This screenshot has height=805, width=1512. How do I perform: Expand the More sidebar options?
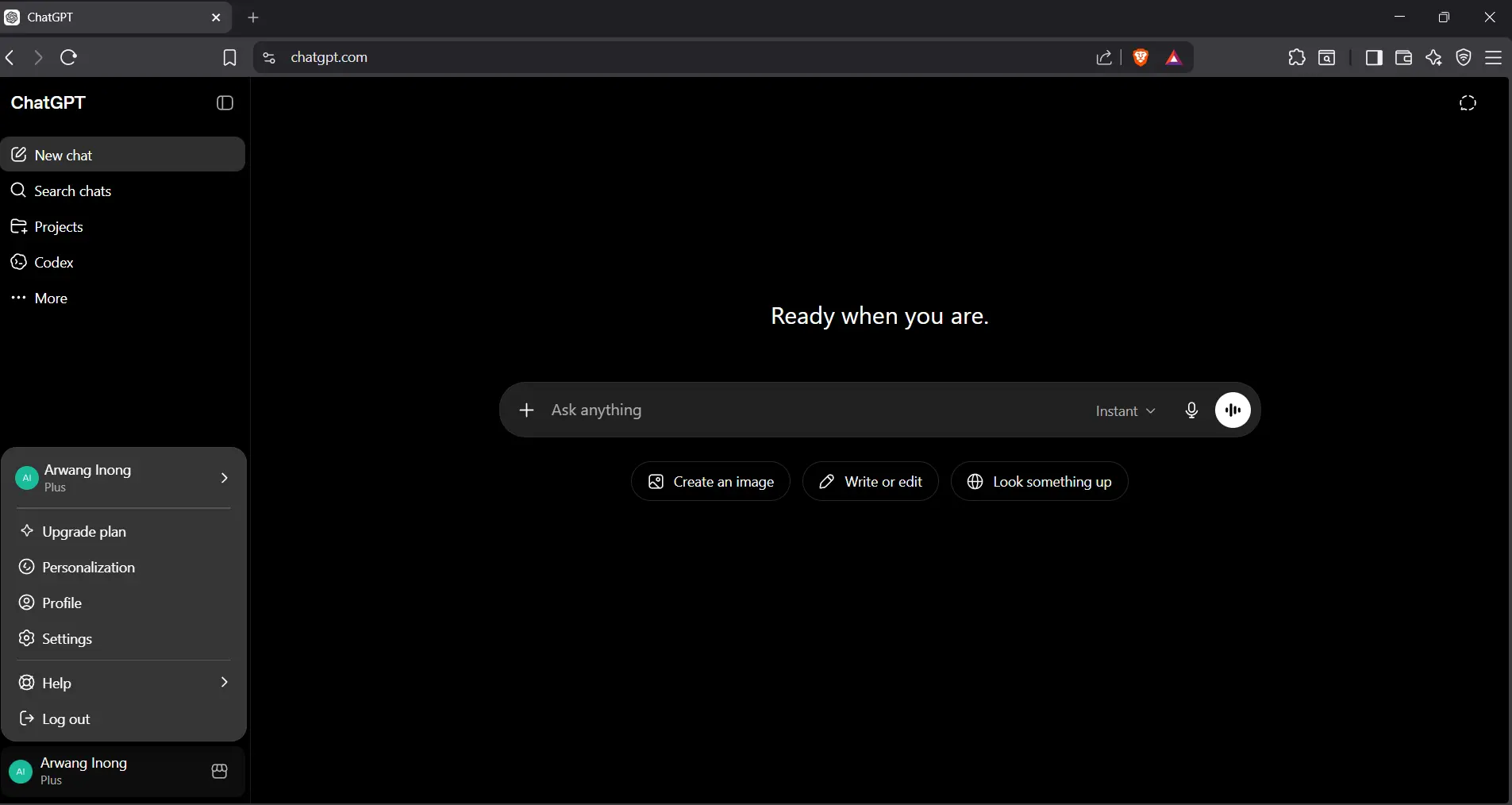click(123, 298)
